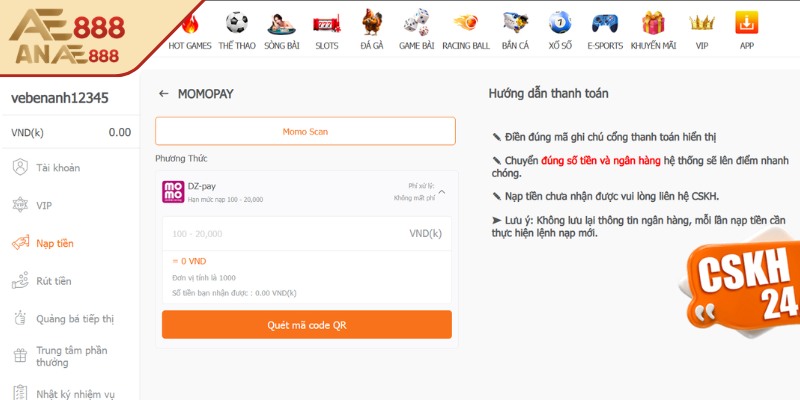Click the Quét mã code QR button
Viewport: 800px width, 400px height.
pos(307,324)
